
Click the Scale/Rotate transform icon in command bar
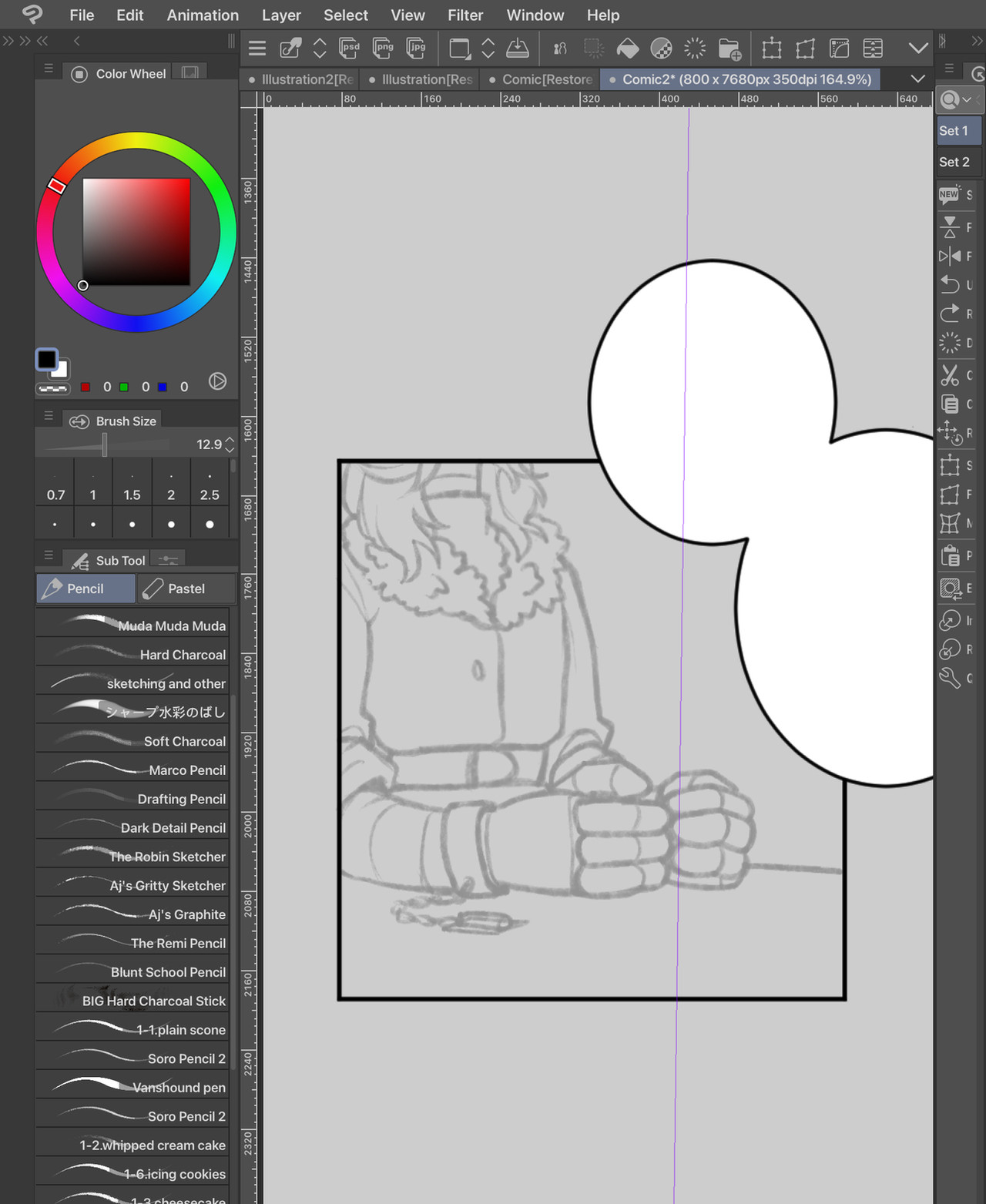pos(772,49)
